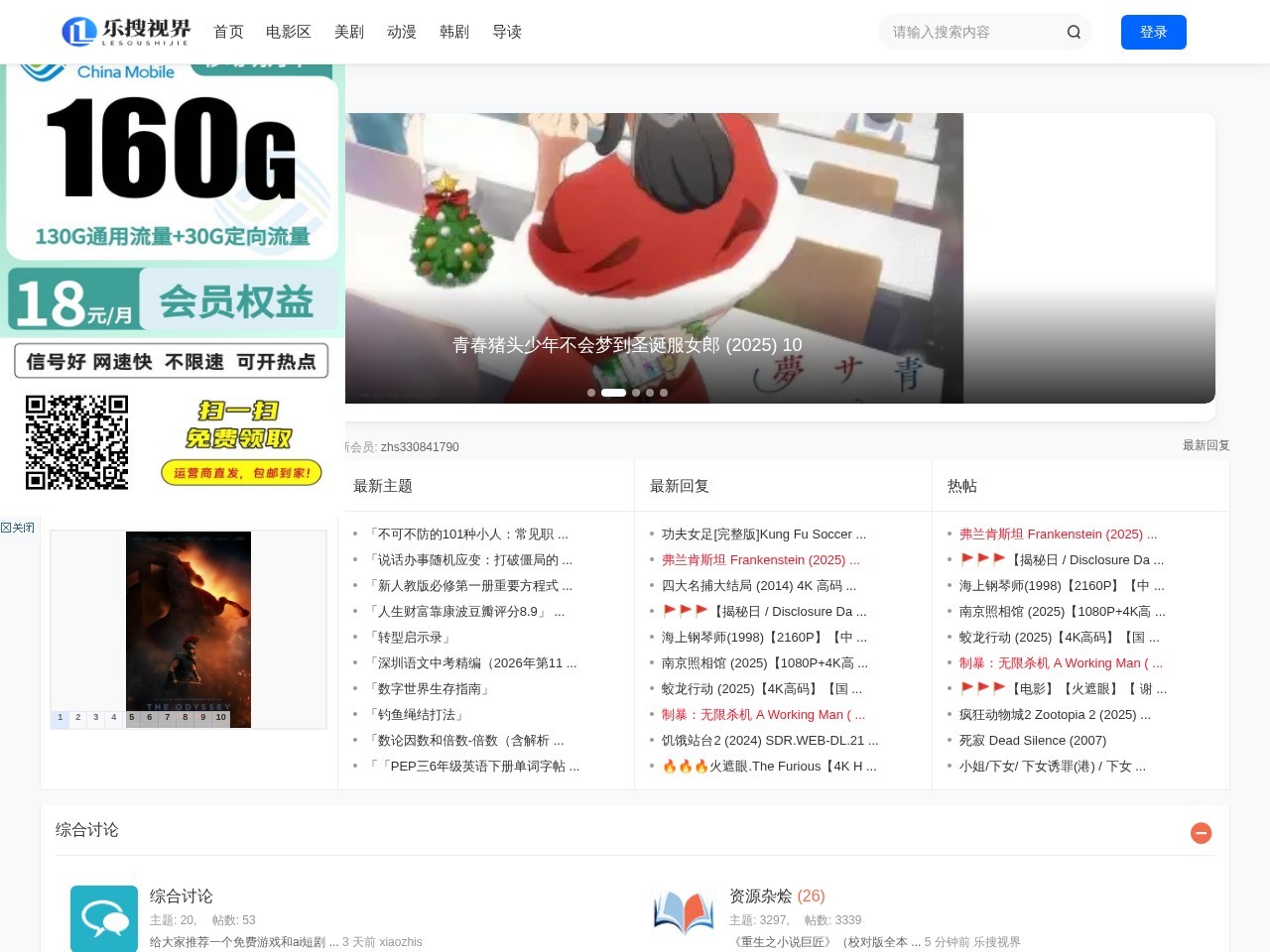Open hot post 疯狂动物城2 Zootopia 2
This screenshot has height=952, width=1270.
(1055, 714)
